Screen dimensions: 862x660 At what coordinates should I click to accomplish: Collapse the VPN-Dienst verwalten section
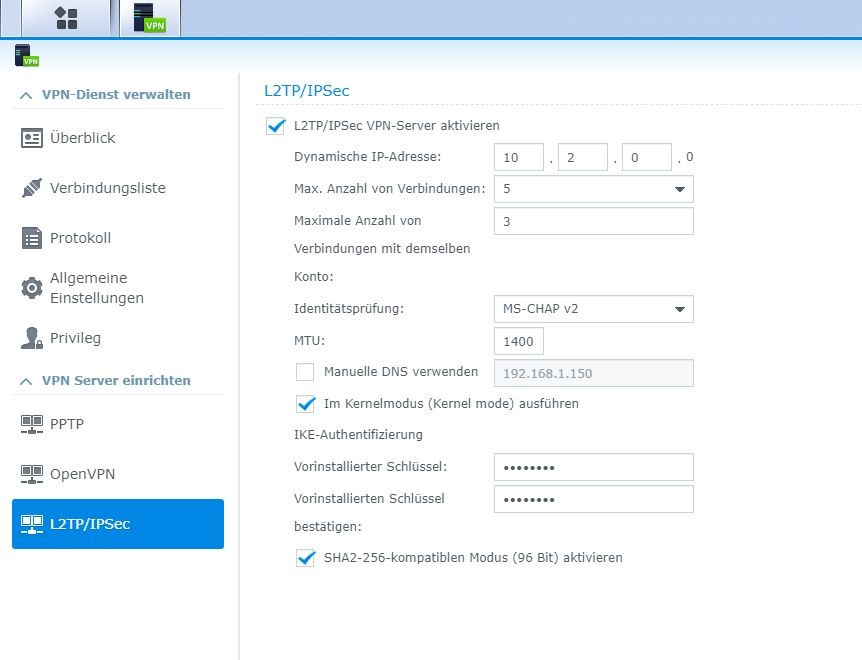coord(25,95)
